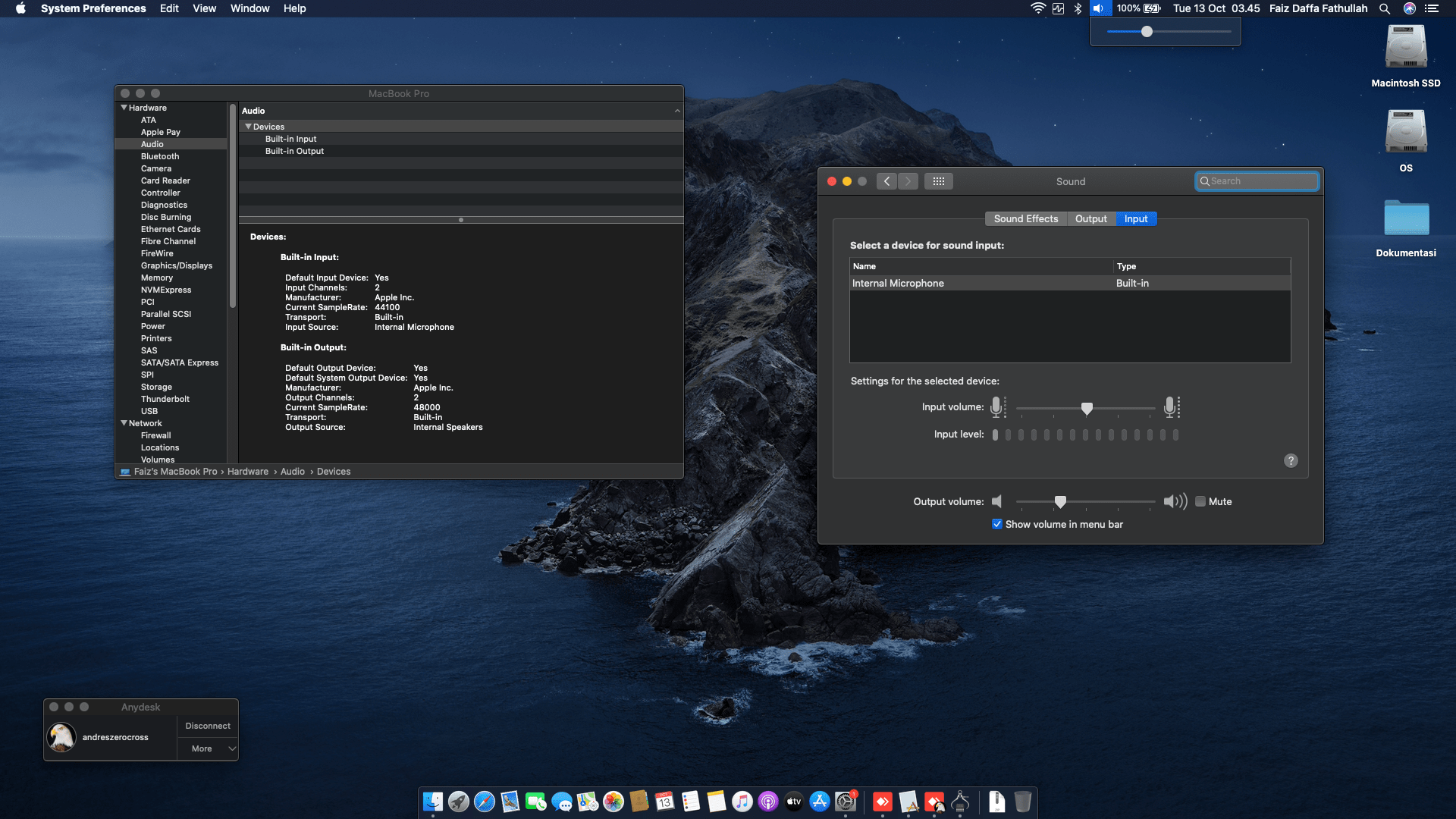The height and width of the screenshot is (819, 1456).
Task: Switch to the Sound Effects tab
Action: [1025, 218]
